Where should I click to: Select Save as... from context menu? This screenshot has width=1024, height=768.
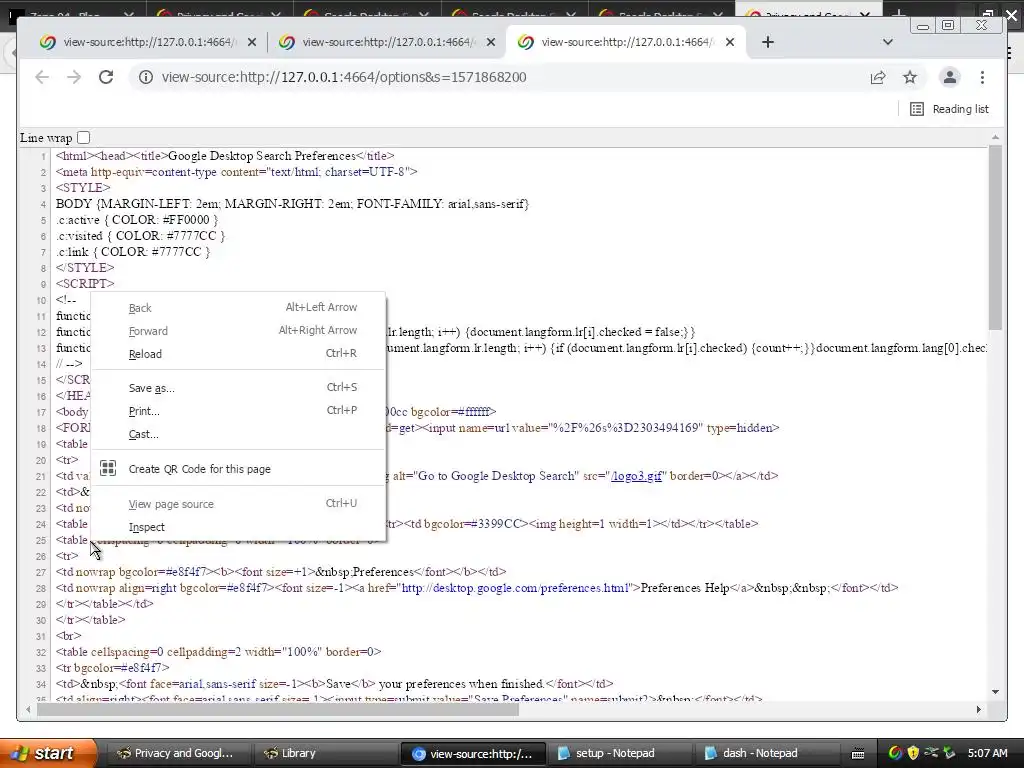click(x=238, y=388)
